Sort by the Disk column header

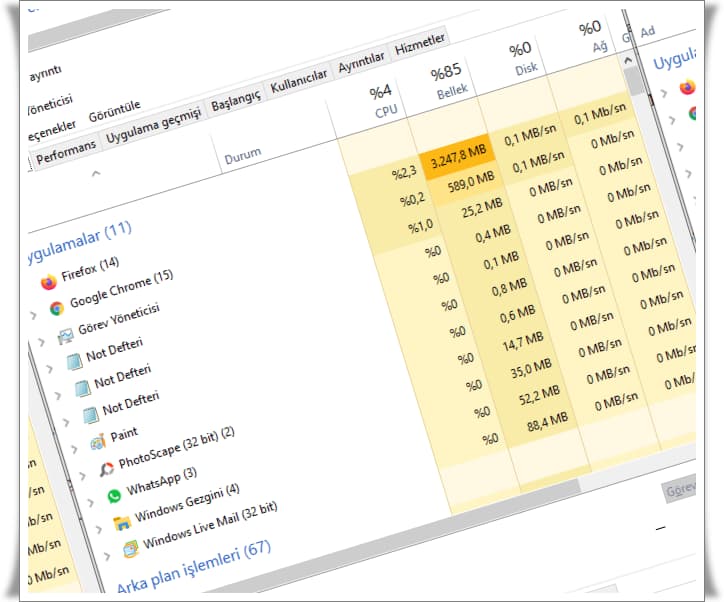coord(523,59)
